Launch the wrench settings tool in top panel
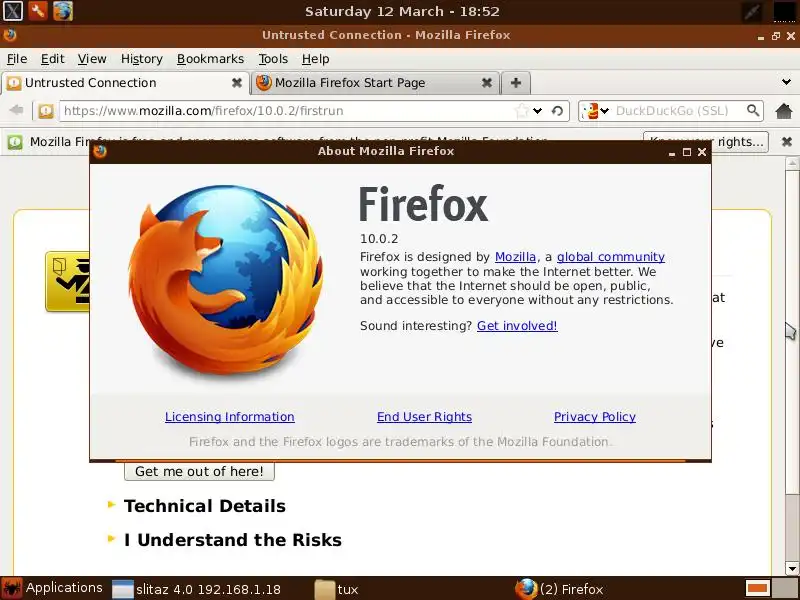The width and height of the screenshot is (800, 600). (38, 11)
